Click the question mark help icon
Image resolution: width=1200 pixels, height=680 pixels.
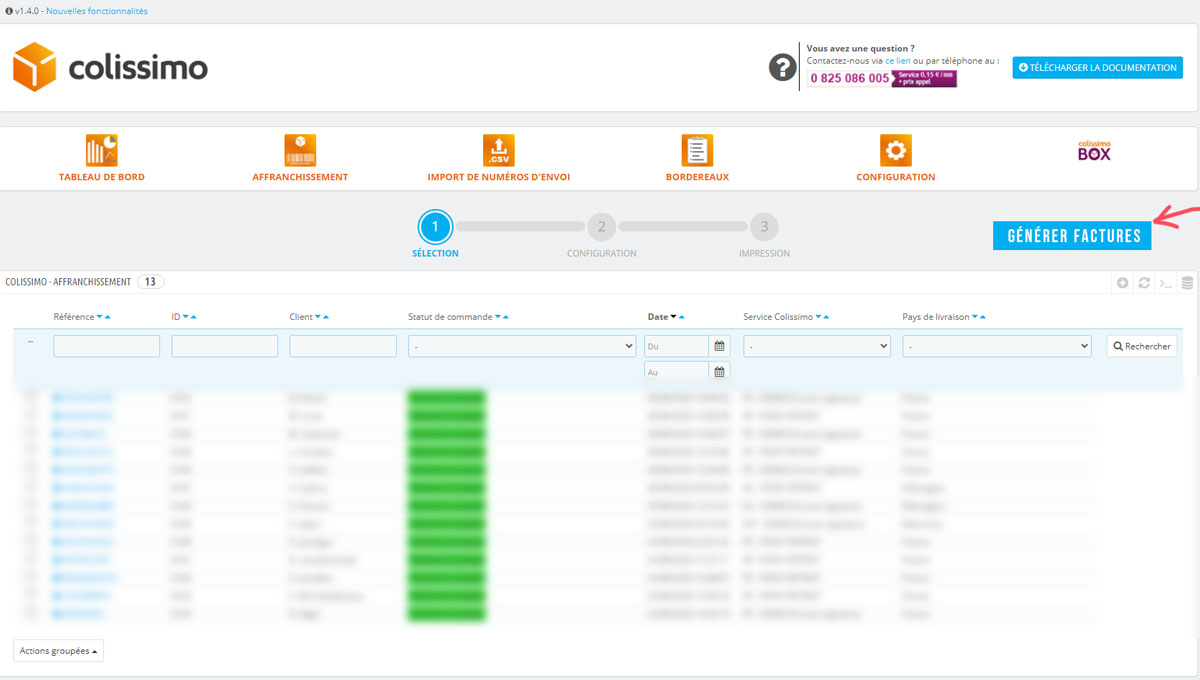click(782, 68)
